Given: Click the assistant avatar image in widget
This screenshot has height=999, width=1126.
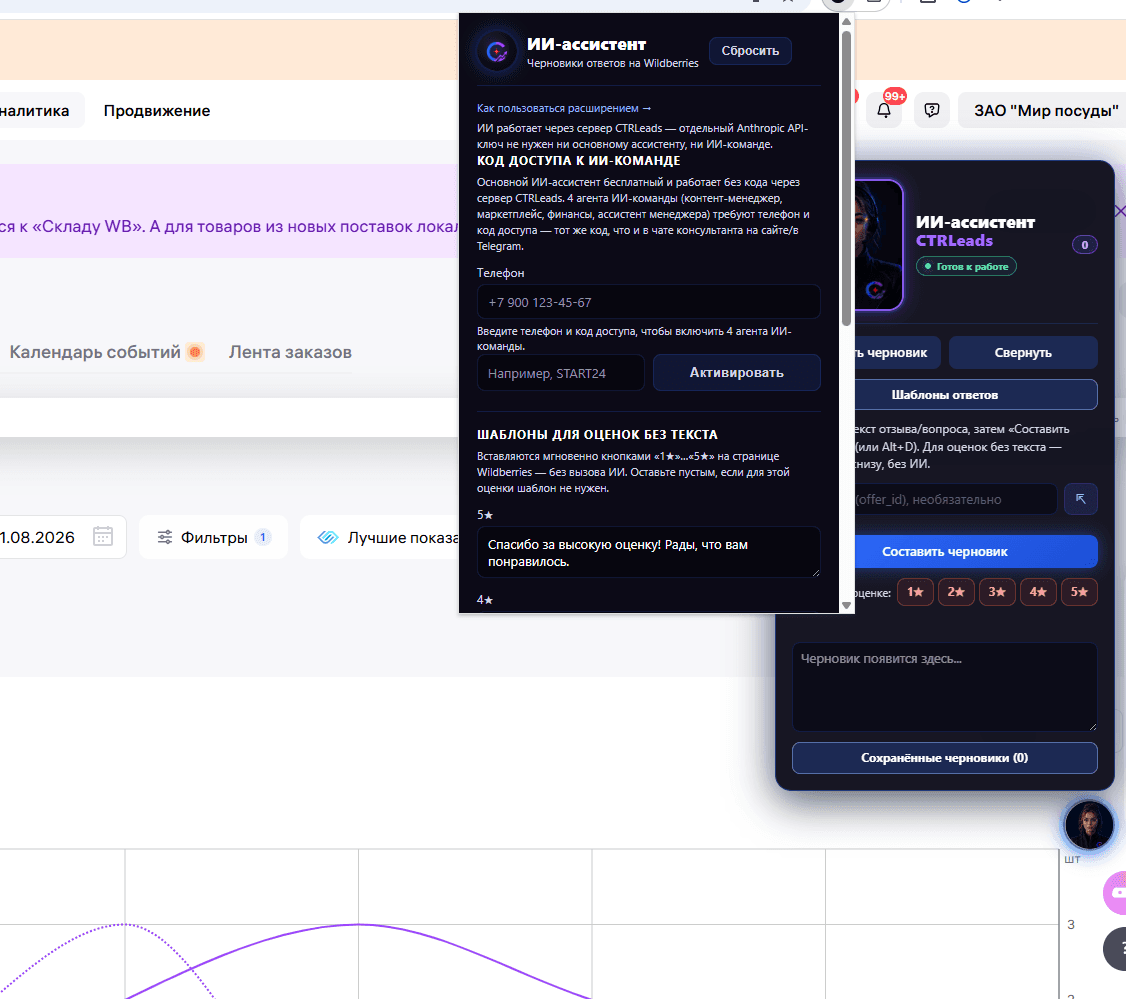Looking at the screenshot, I should tap(878, 245).
